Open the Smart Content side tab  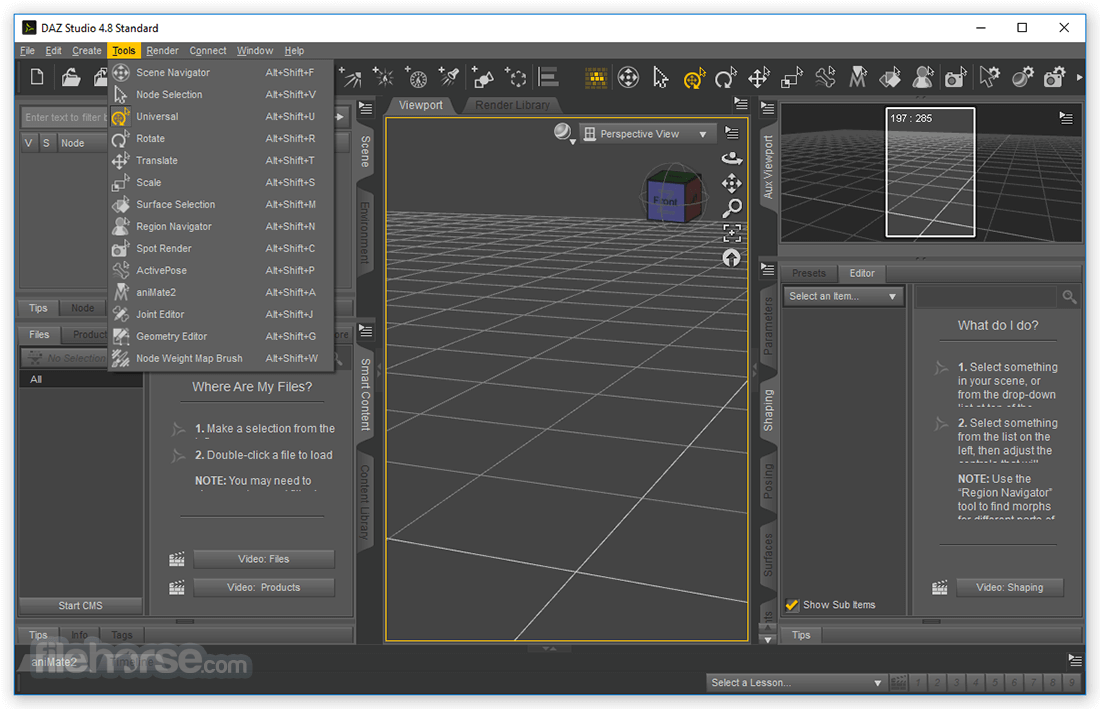point(365,394)
